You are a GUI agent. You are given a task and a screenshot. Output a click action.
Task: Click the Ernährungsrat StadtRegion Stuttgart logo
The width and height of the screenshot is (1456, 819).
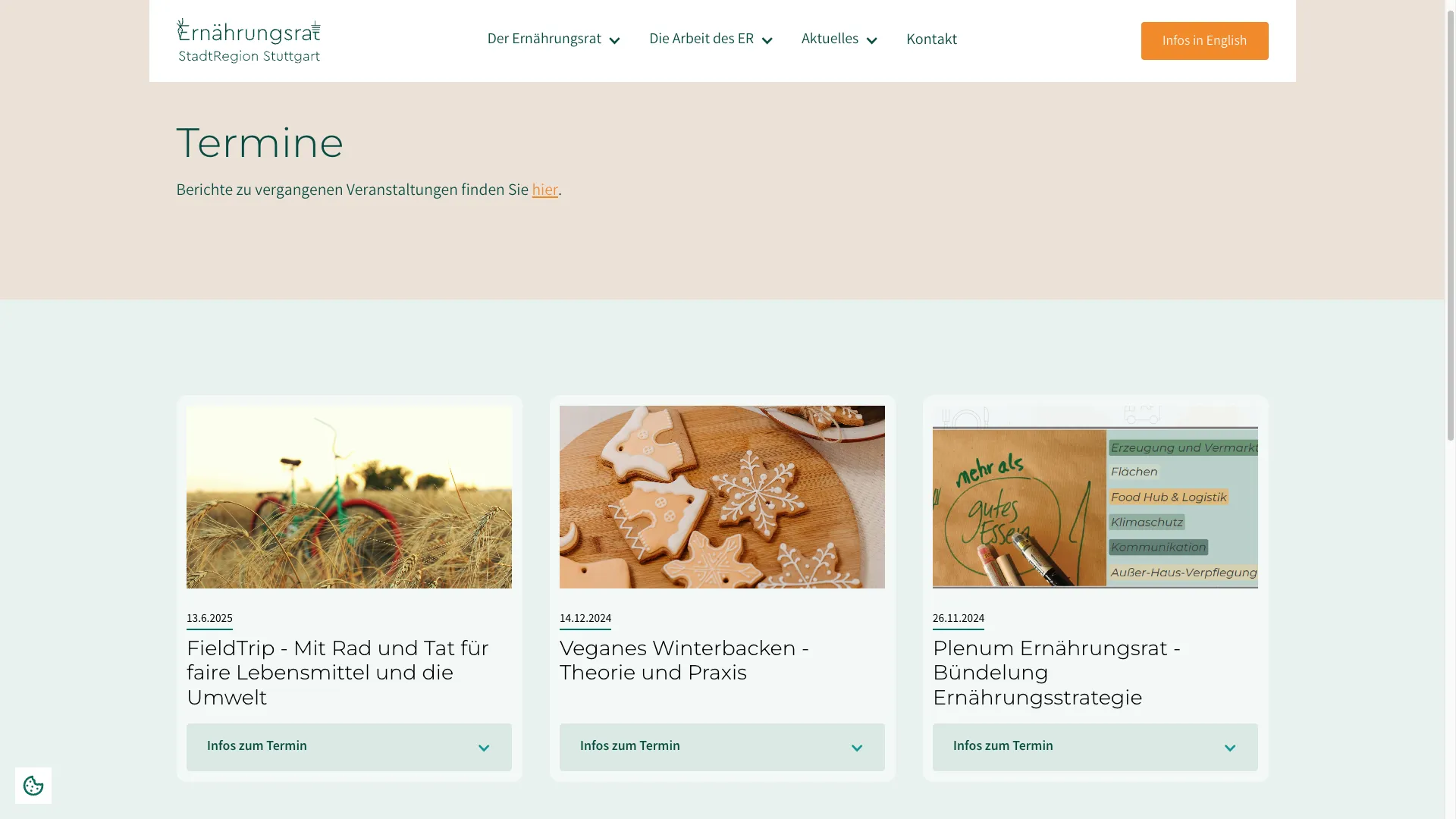249,41
